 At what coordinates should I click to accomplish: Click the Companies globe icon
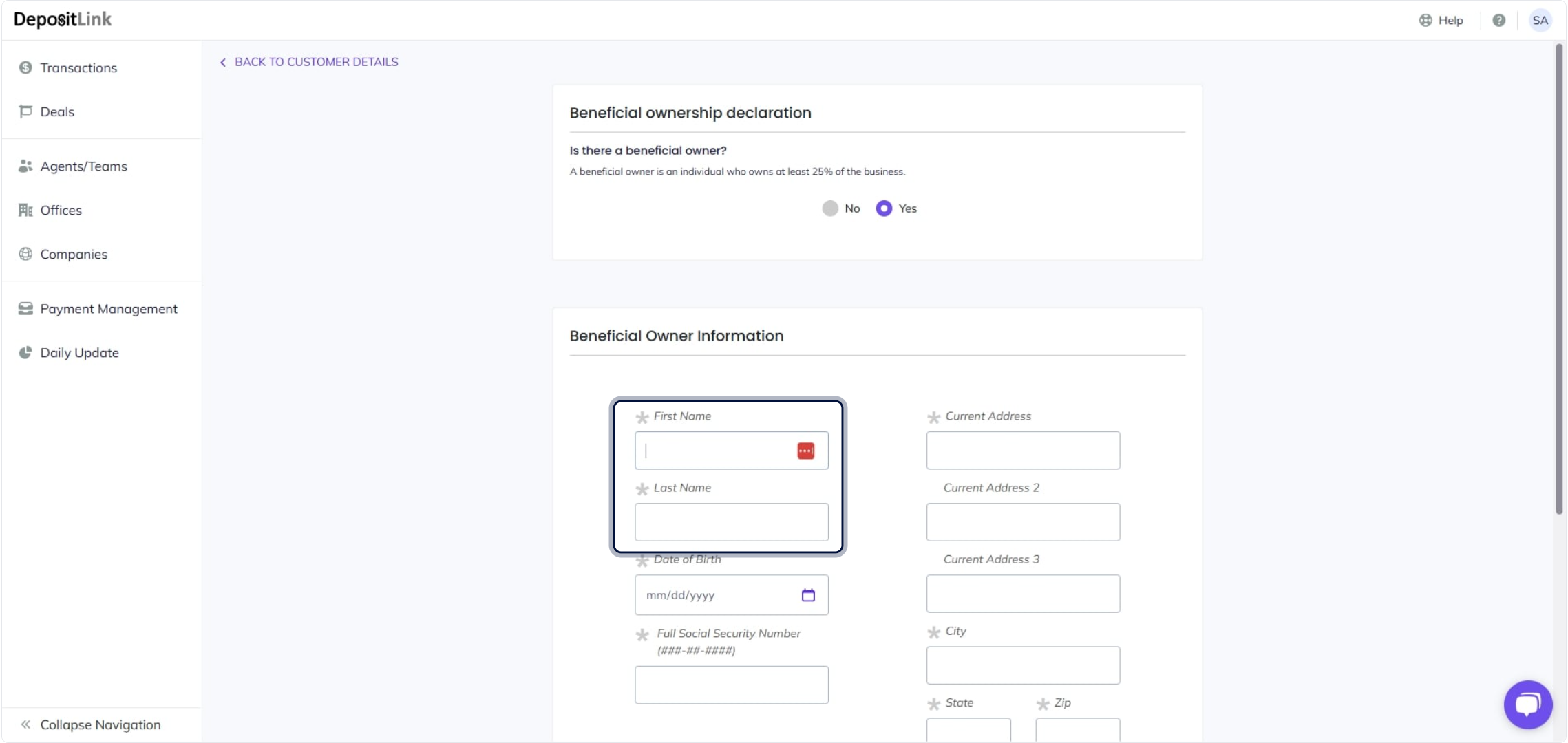pyautogui.click(x=25, y=254)
